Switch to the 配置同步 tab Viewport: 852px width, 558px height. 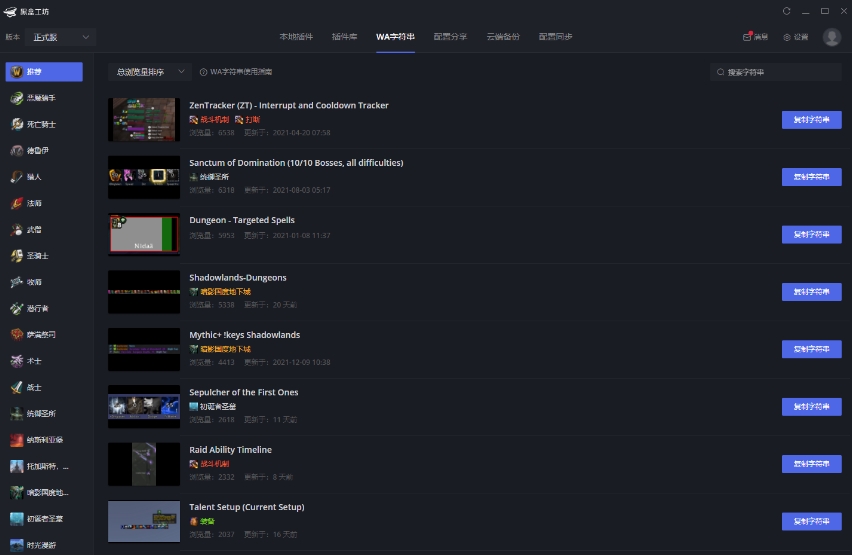point(555,36)
